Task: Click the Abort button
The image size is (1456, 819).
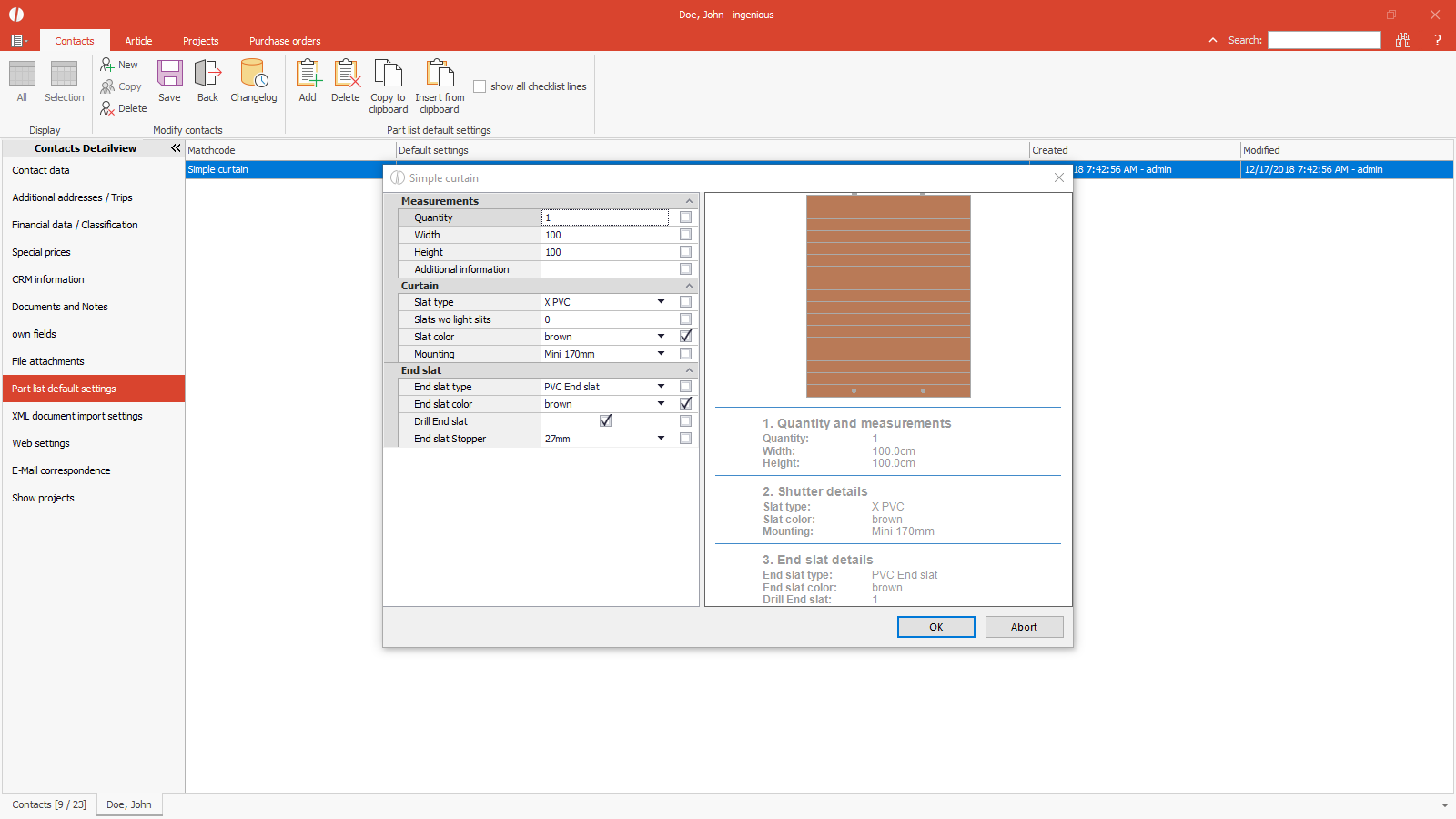Action: tap(1024, 627)
